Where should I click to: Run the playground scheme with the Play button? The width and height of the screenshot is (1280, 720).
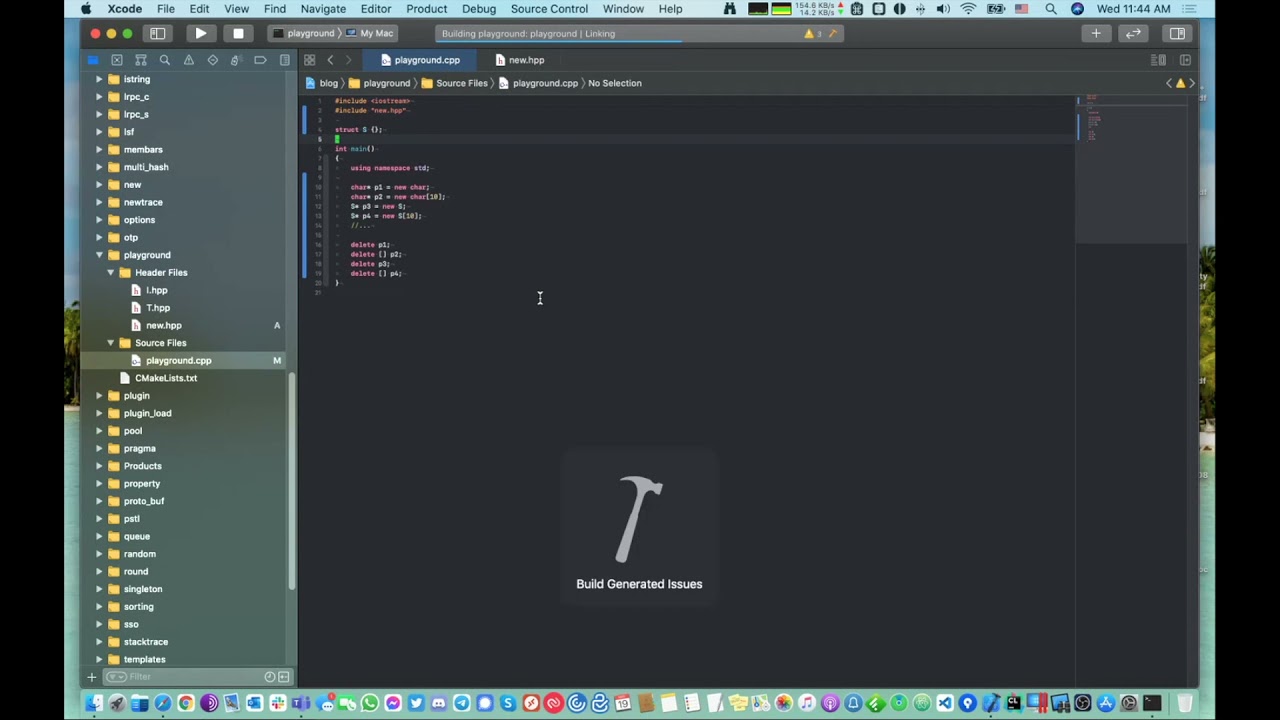tap(200, 33)
